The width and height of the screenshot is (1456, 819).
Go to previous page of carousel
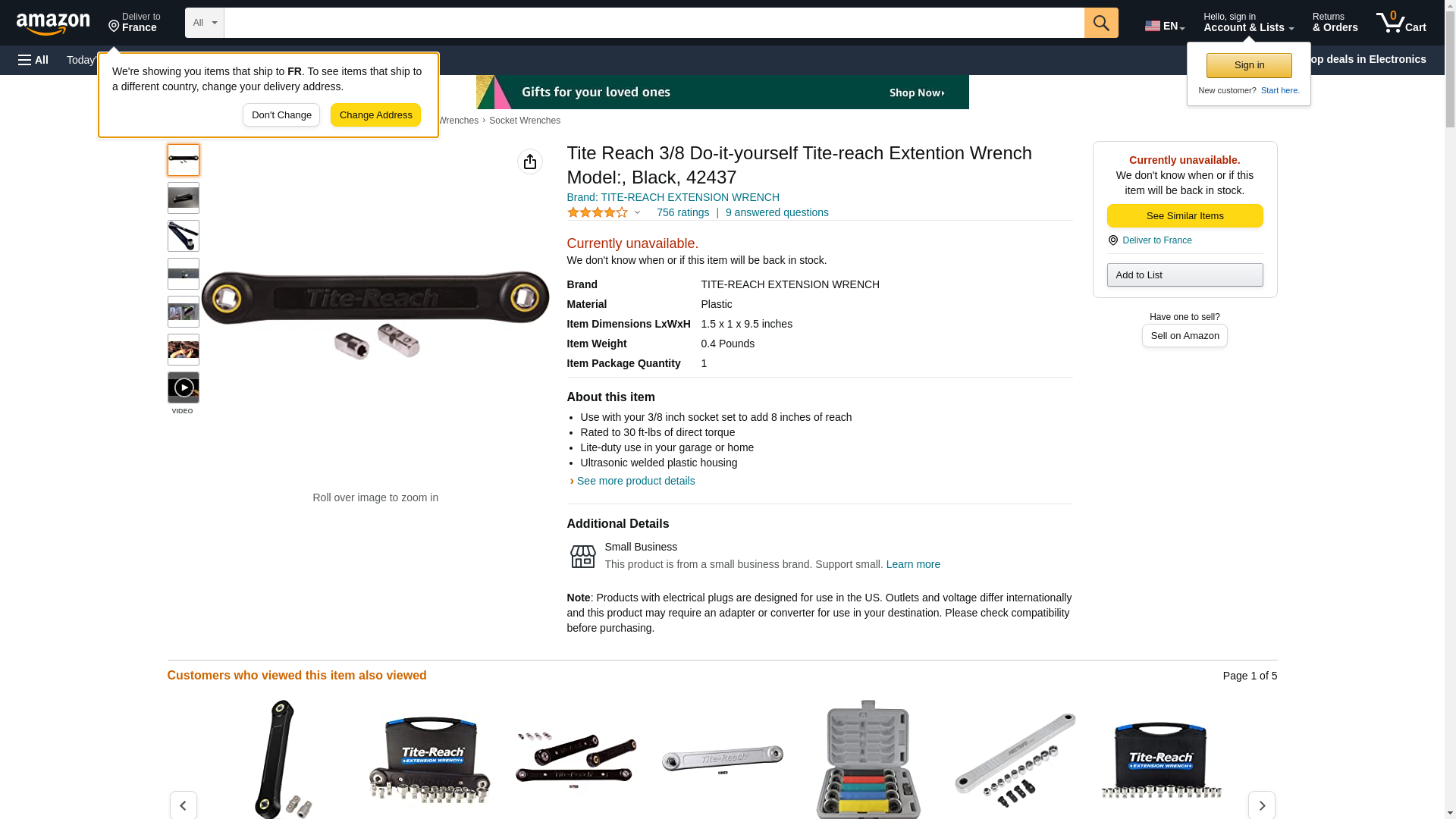tap(183, 805)
